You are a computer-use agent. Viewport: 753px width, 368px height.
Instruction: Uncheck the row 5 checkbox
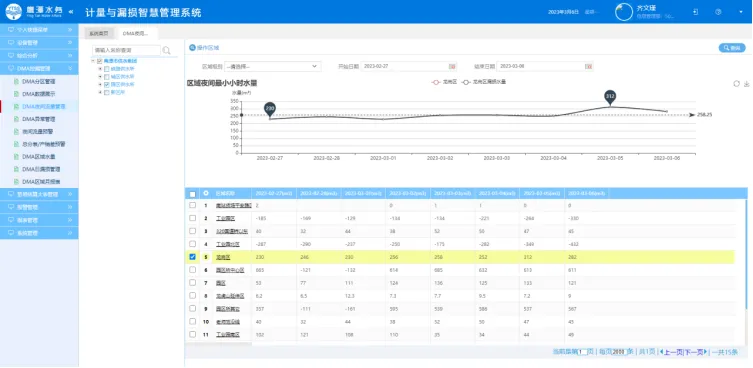pos(193,257)
